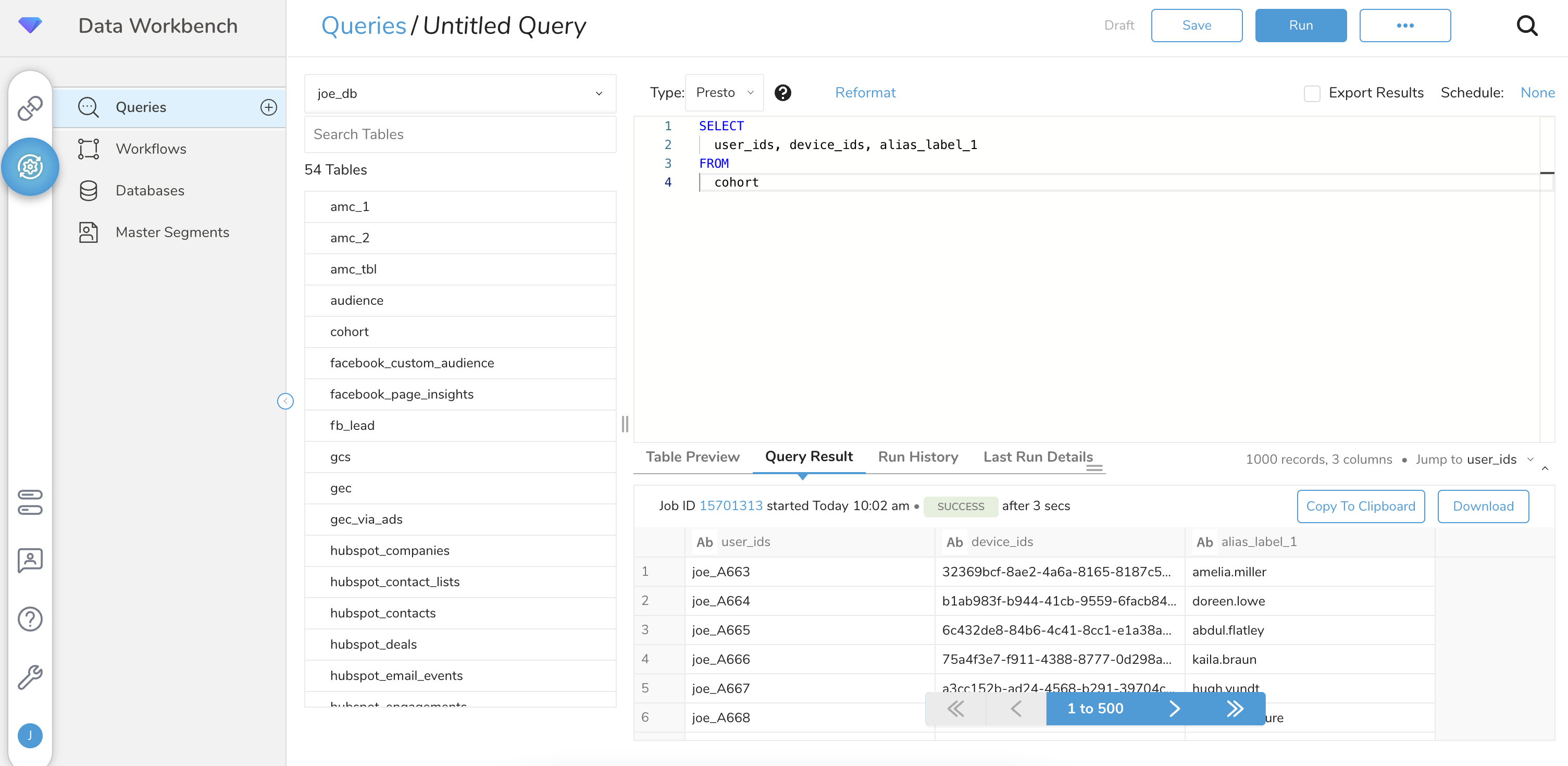
Task: Click the Databases navigation icon
Action: (88, 190)
